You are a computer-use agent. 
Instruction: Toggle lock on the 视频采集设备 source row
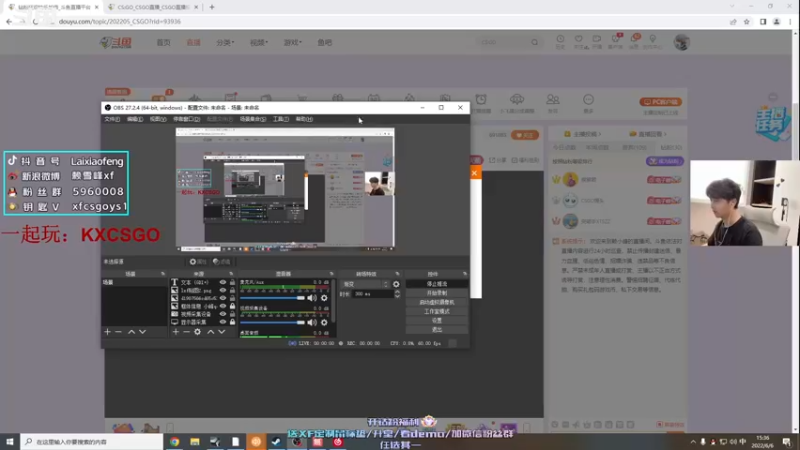coord(233,314)
